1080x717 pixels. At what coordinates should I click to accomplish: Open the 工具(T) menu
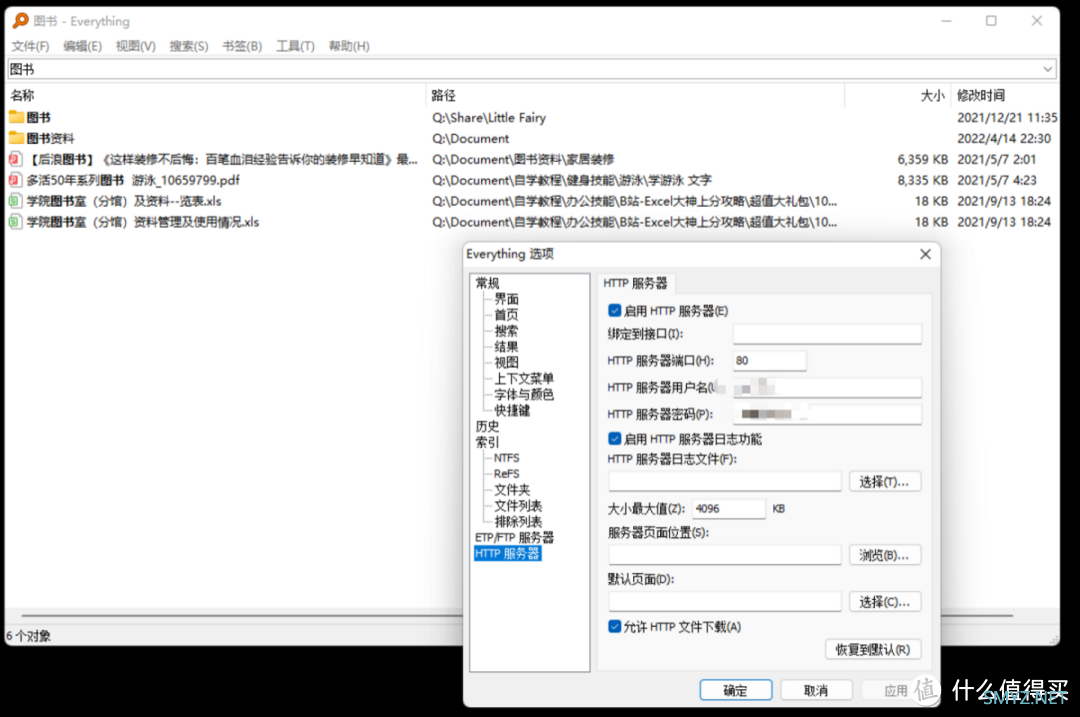pyautogui.click(x=295, y=46)
